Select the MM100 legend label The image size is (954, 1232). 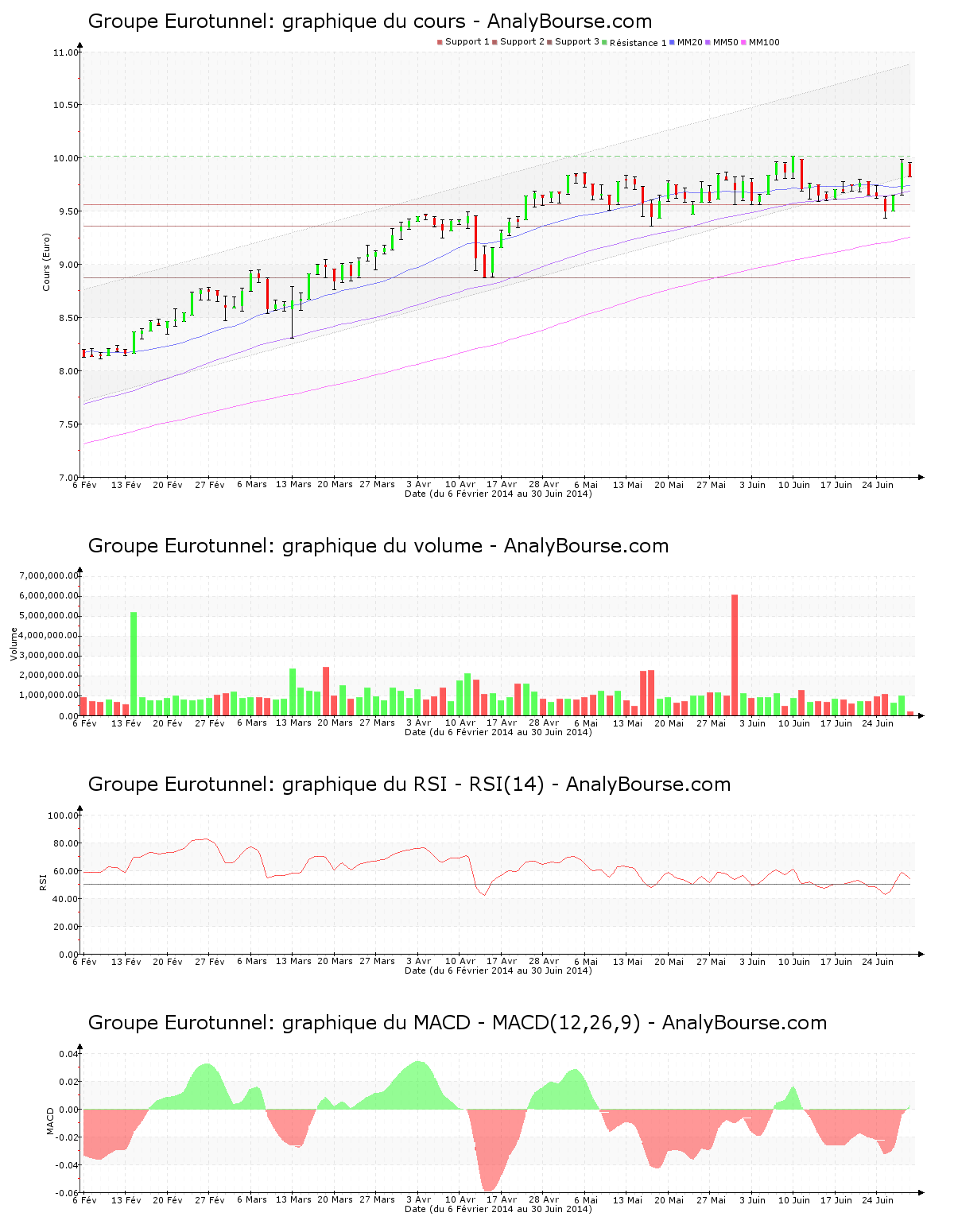pyautogui.click(x=765, y=42)
